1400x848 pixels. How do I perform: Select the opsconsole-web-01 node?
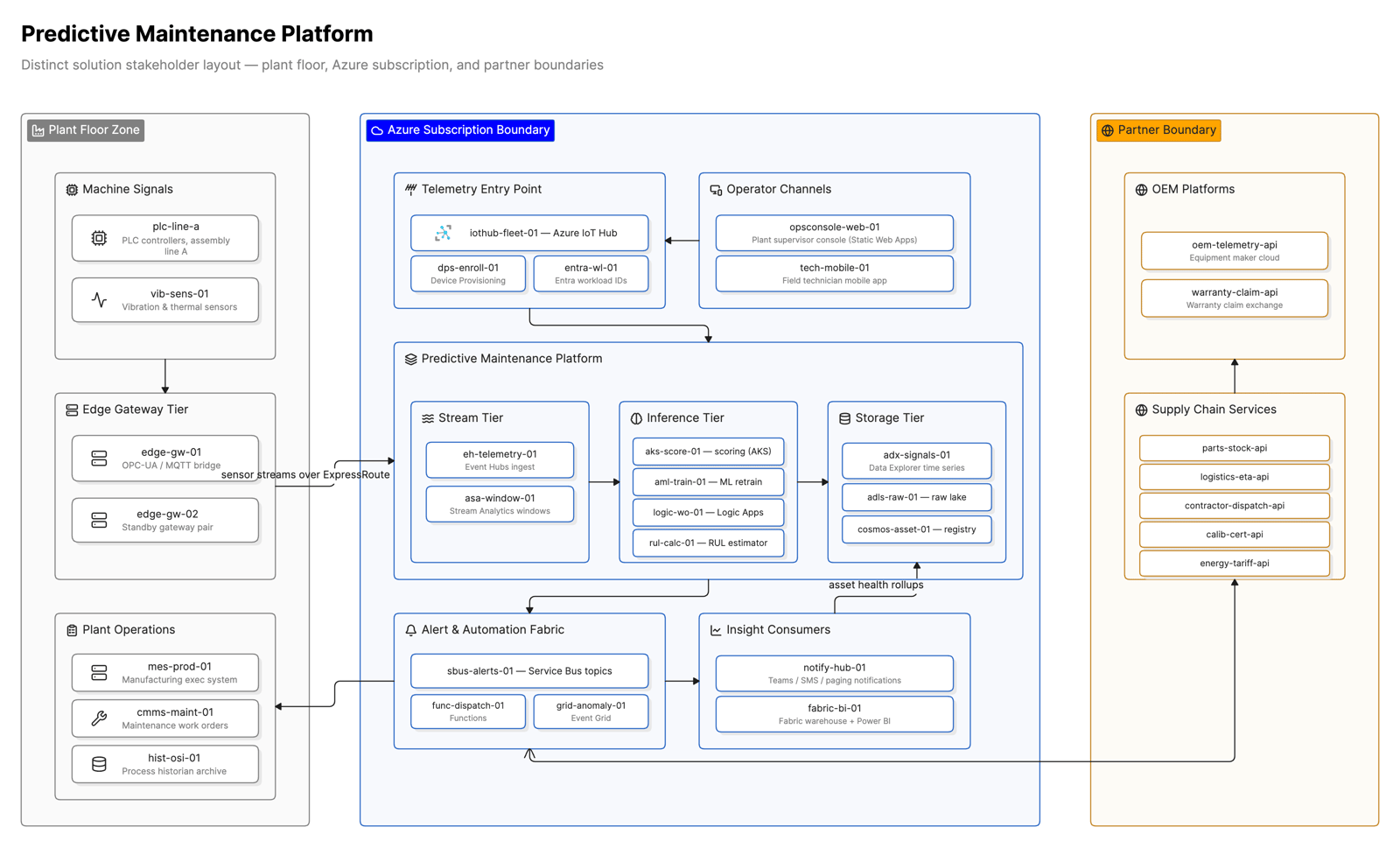(834, 233)
